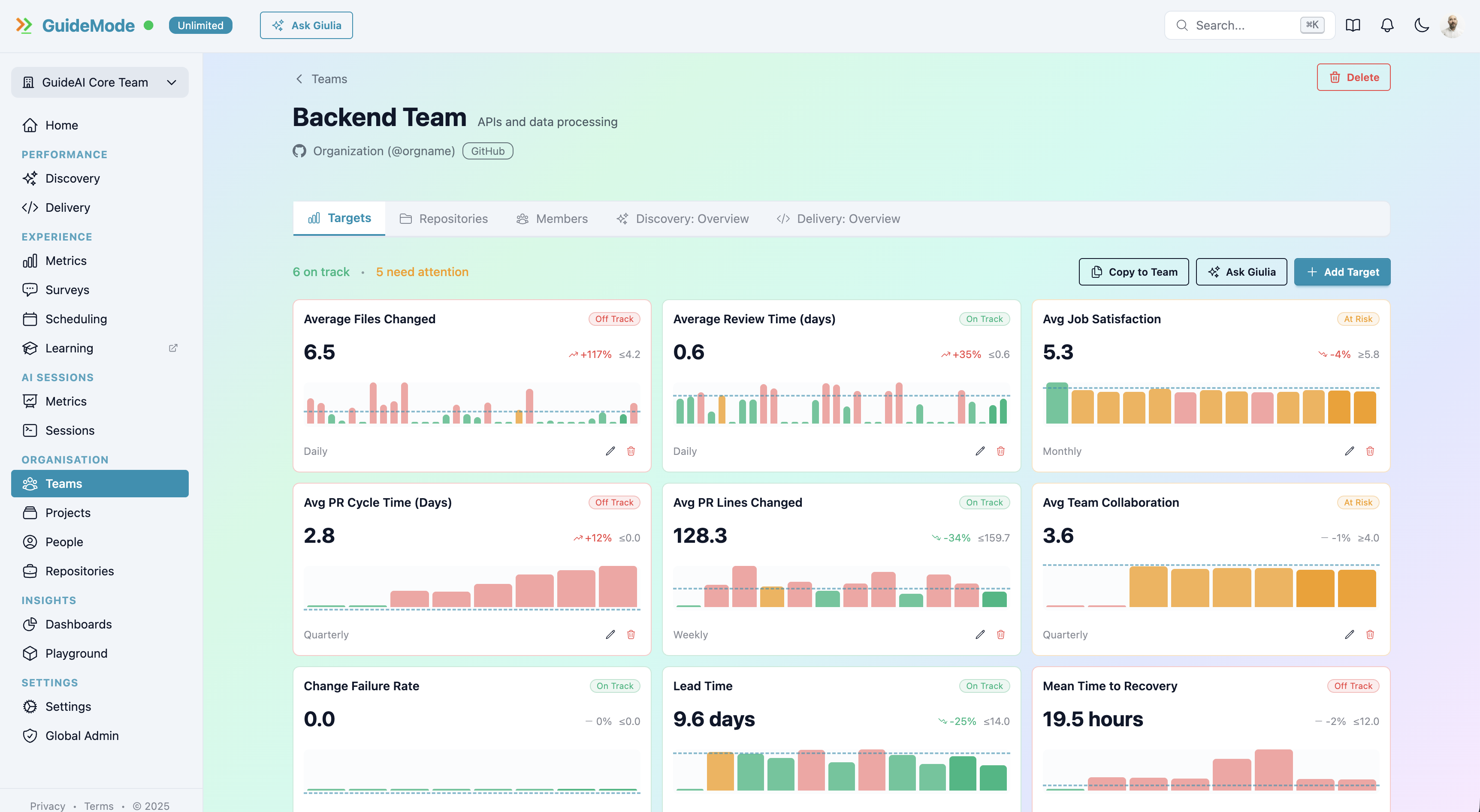Open the Members tab
The image size is (1480, 812).
[552, 218]
